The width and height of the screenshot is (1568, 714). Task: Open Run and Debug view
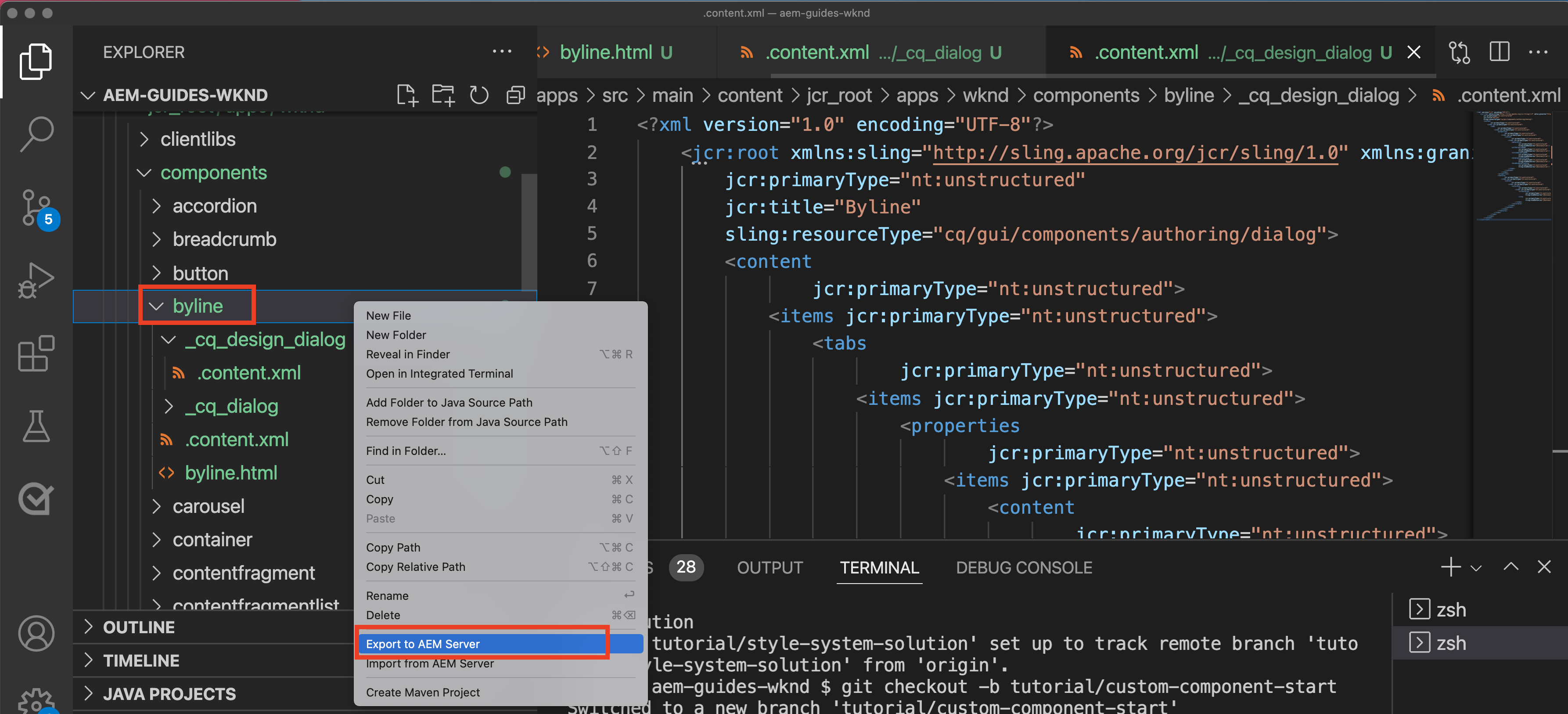(36, 280)
